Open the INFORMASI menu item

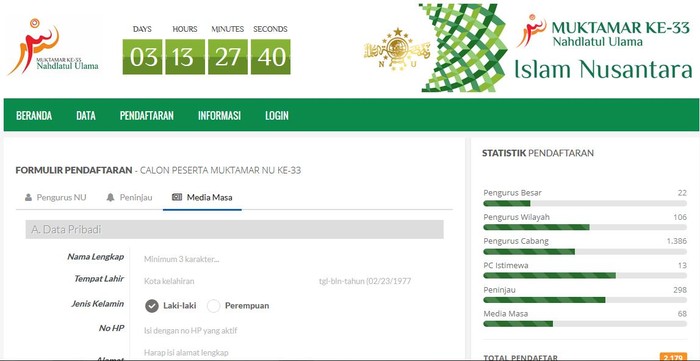pos(219,116)
